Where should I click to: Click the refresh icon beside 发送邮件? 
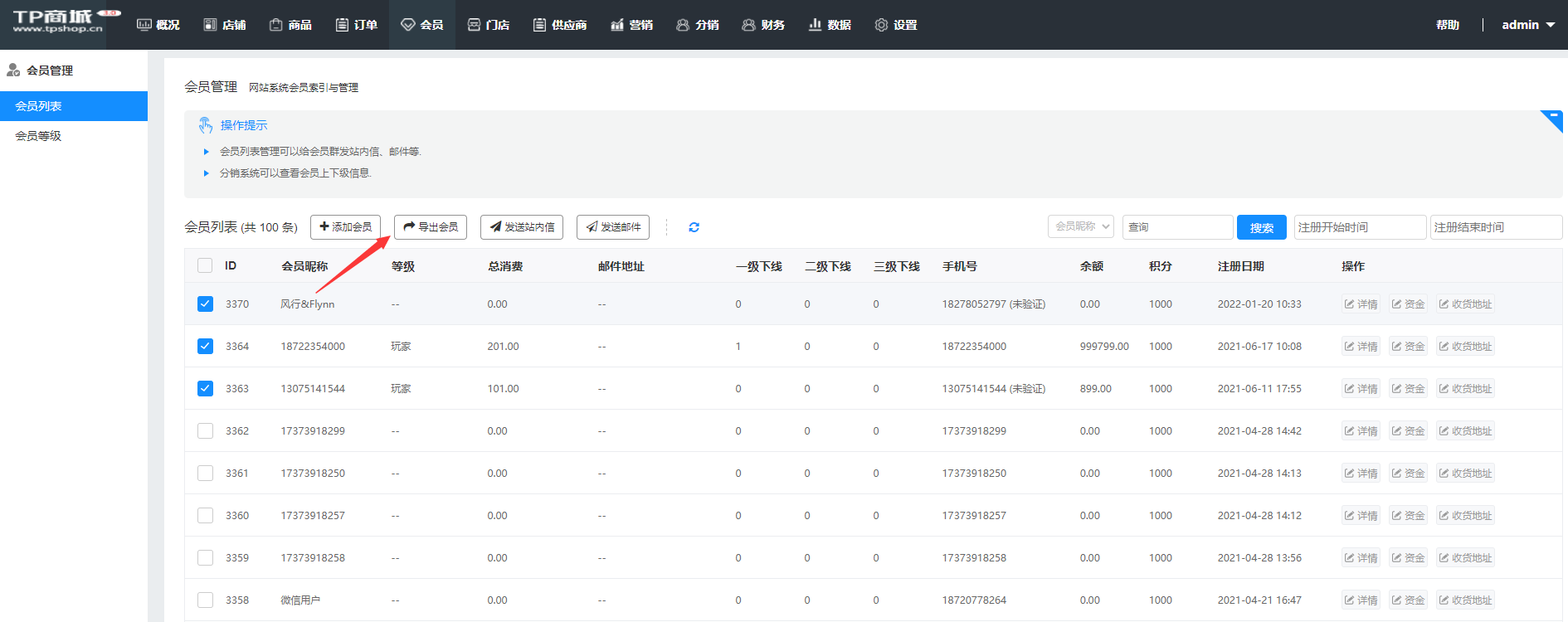(x=694, y=227)
